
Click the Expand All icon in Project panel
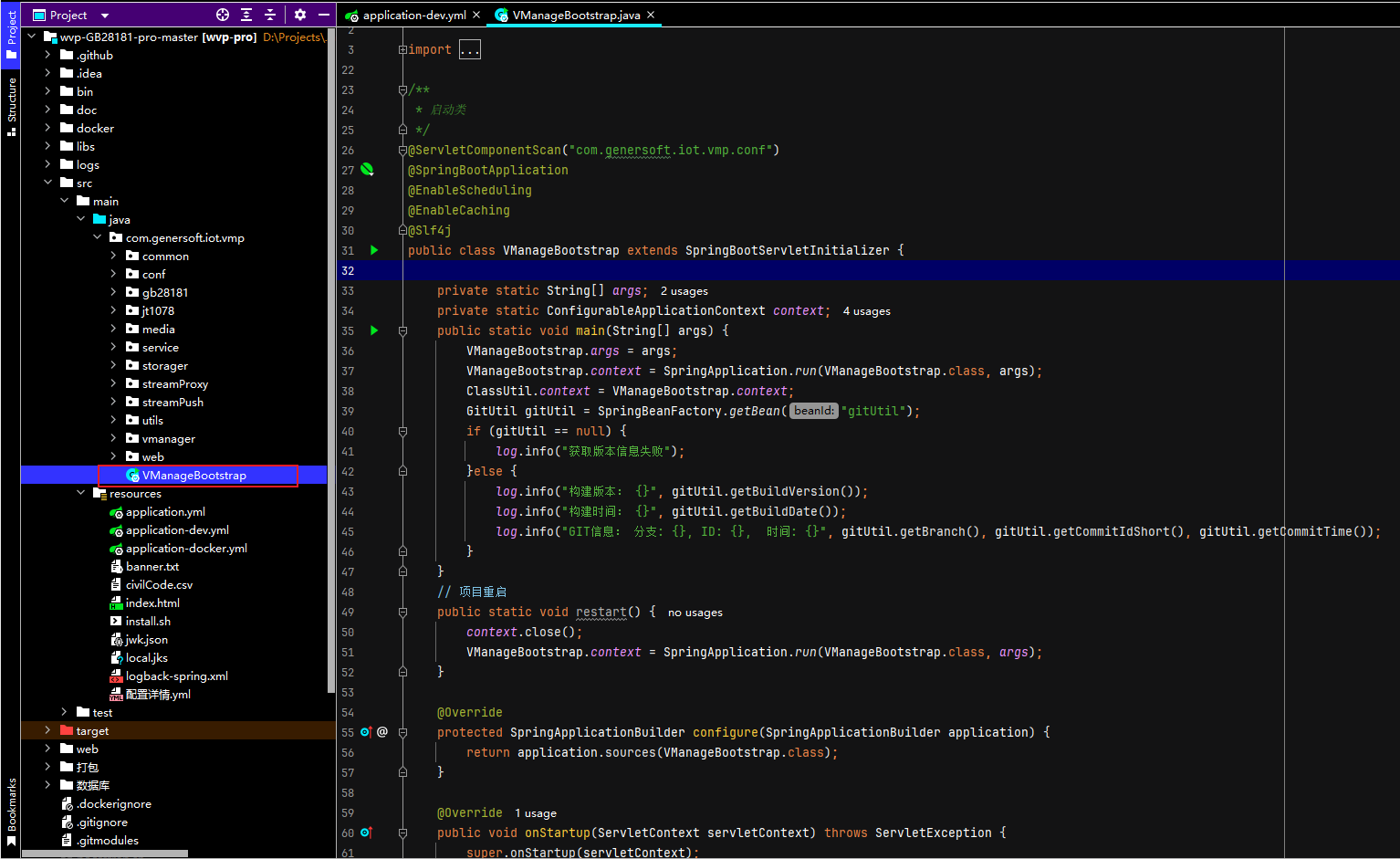[x=246, y=15]
